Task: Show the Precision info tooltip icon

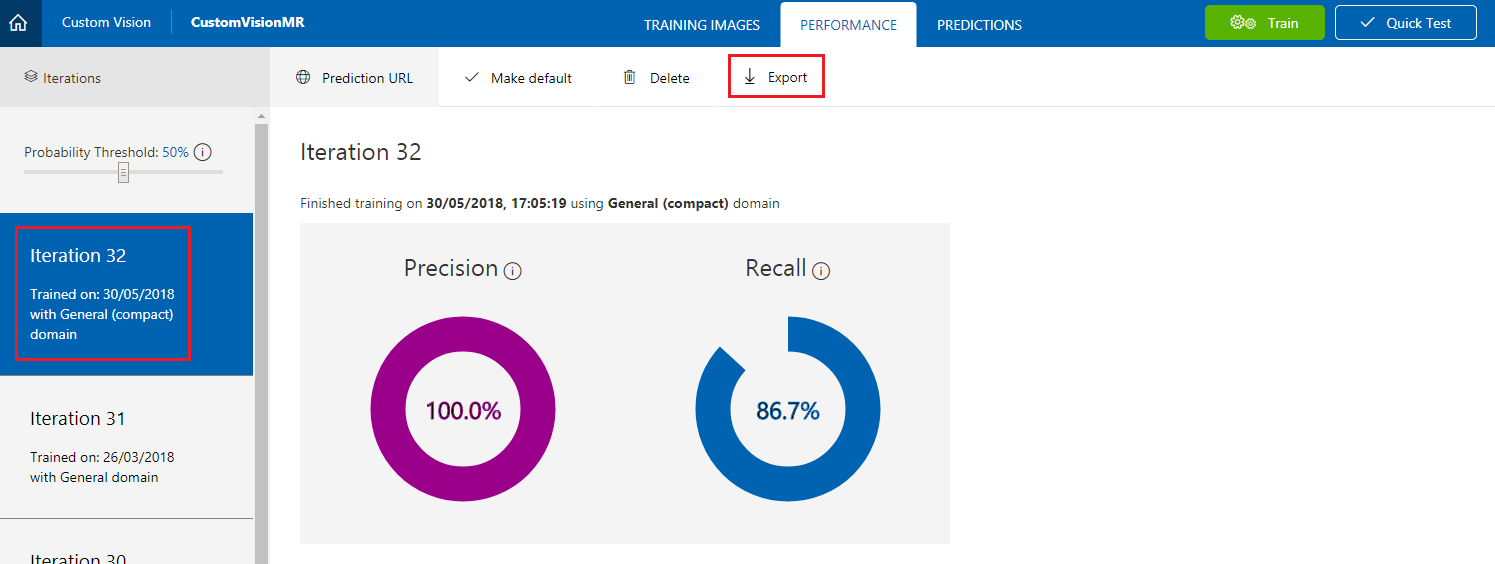Action: coord(513,270)
